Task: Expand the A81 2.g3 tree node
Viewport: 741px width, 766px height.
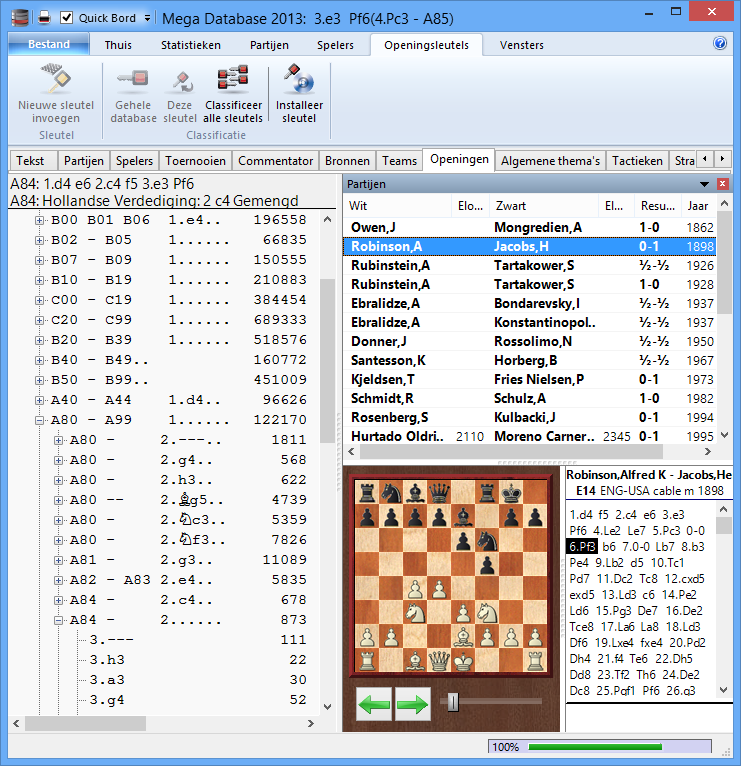Action: click(x=58, y=560)
